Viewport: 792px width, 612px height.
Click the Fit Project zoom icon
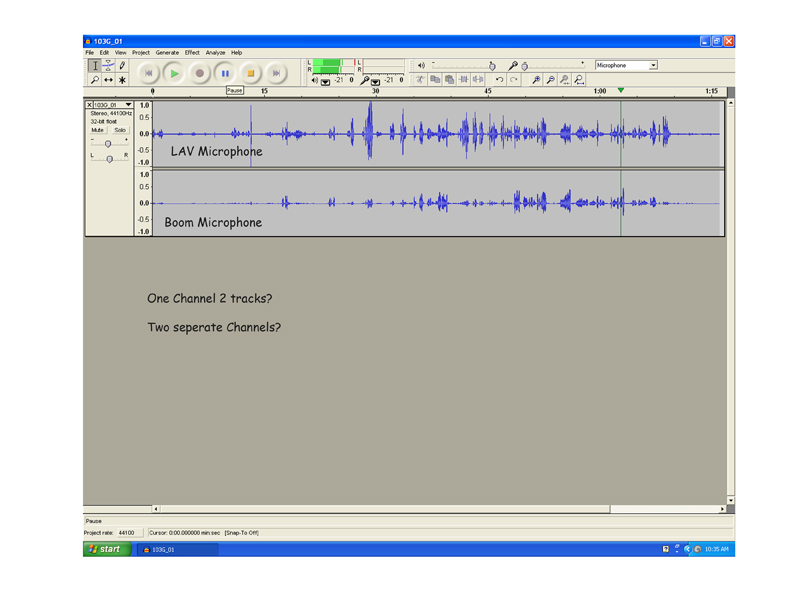pyautogui.click(x=579, y=80)
